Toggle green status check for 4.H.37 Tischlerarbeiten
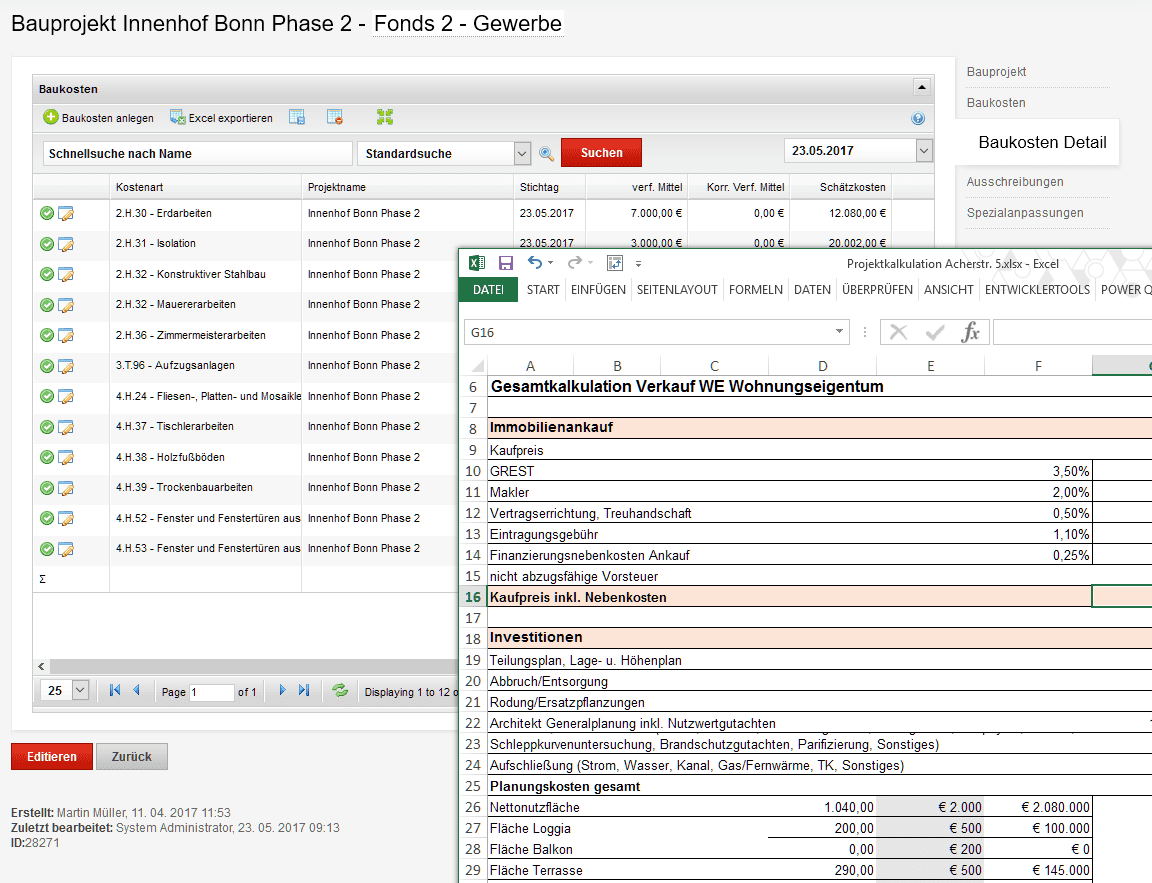The width and height of the screenshot is (1152, 883). (x=47, y=427)
